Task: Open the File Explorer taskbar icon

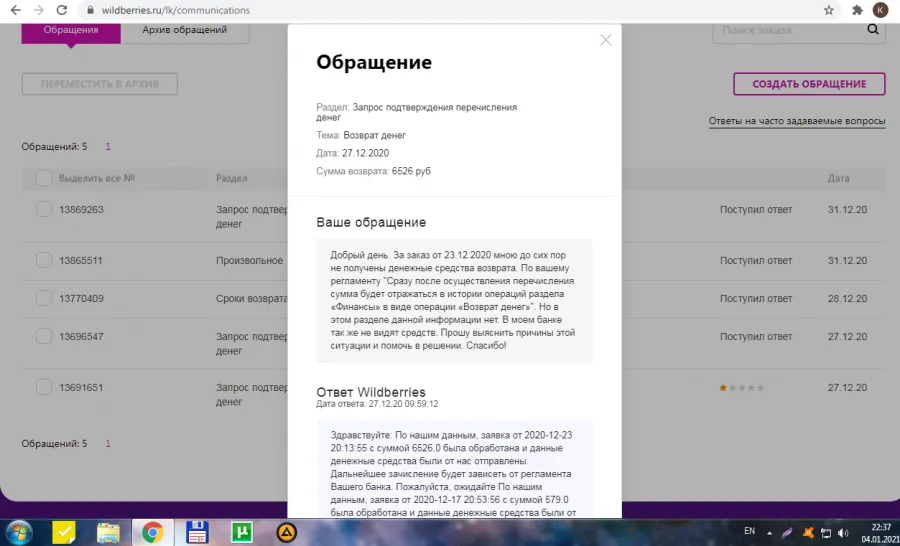Action: (x=108, y=533)
